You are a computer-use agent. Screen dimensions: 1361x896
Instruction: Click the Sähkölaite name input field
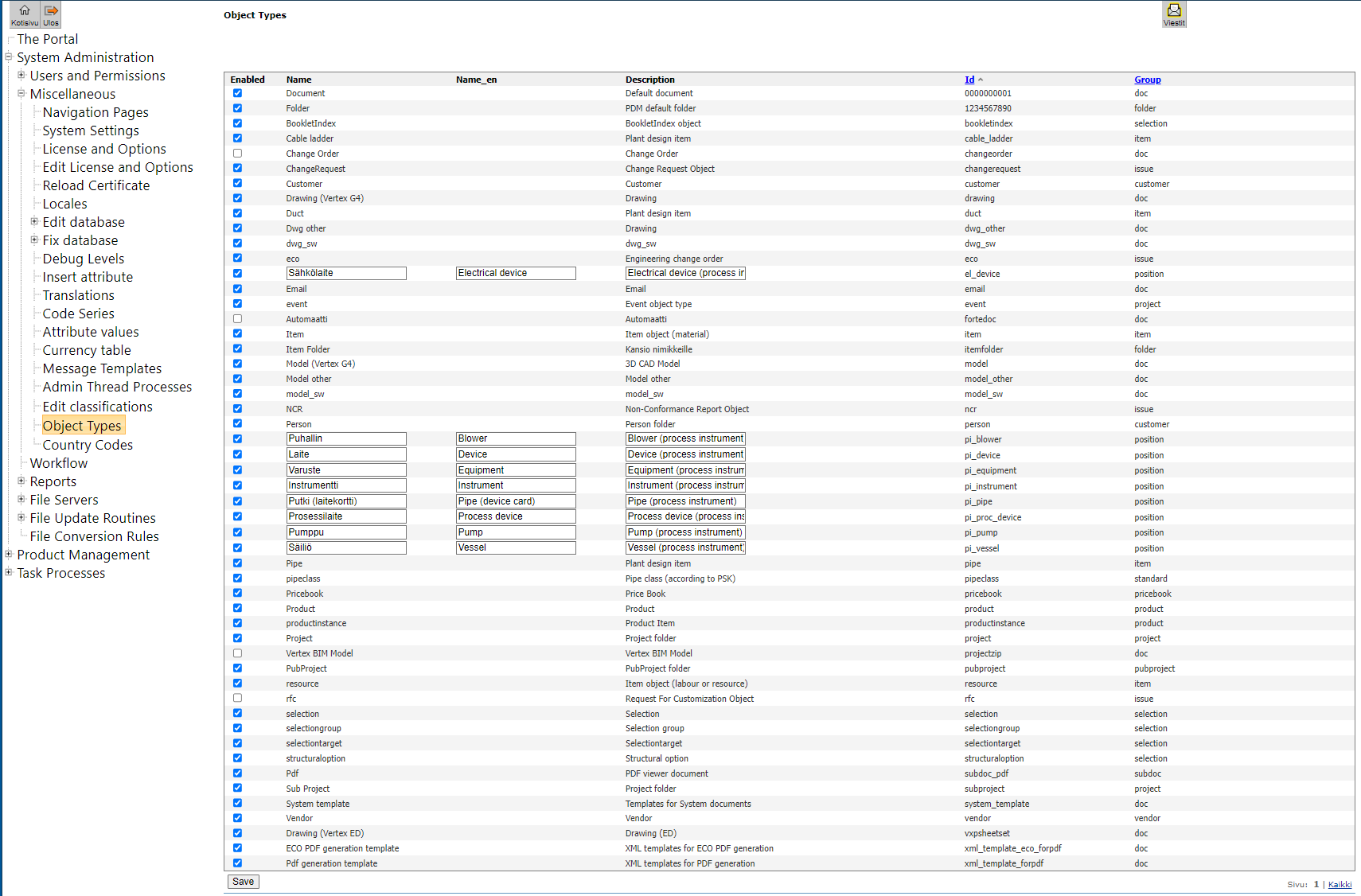click(x=346, y=273)
